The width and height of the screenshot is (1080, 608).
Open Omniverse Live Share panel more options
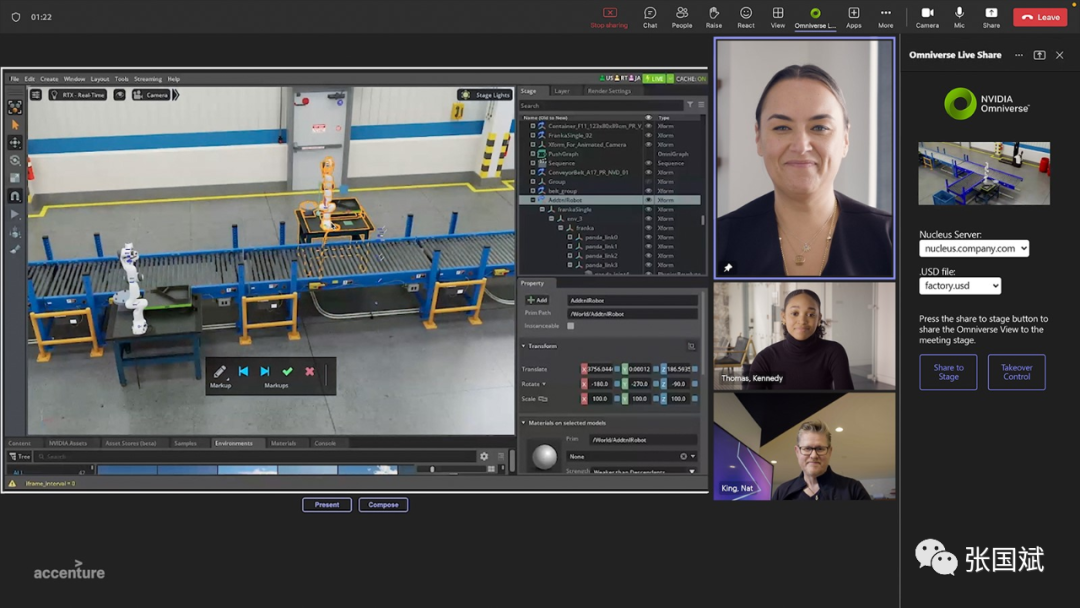(x=1019, y=55)
